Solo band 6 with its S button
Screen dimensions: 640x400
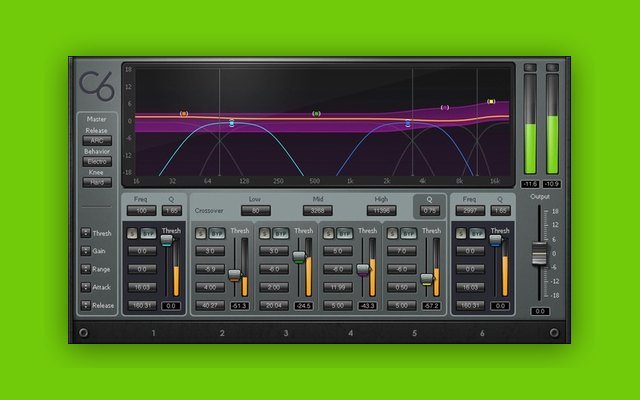click(x=461, y=233)
